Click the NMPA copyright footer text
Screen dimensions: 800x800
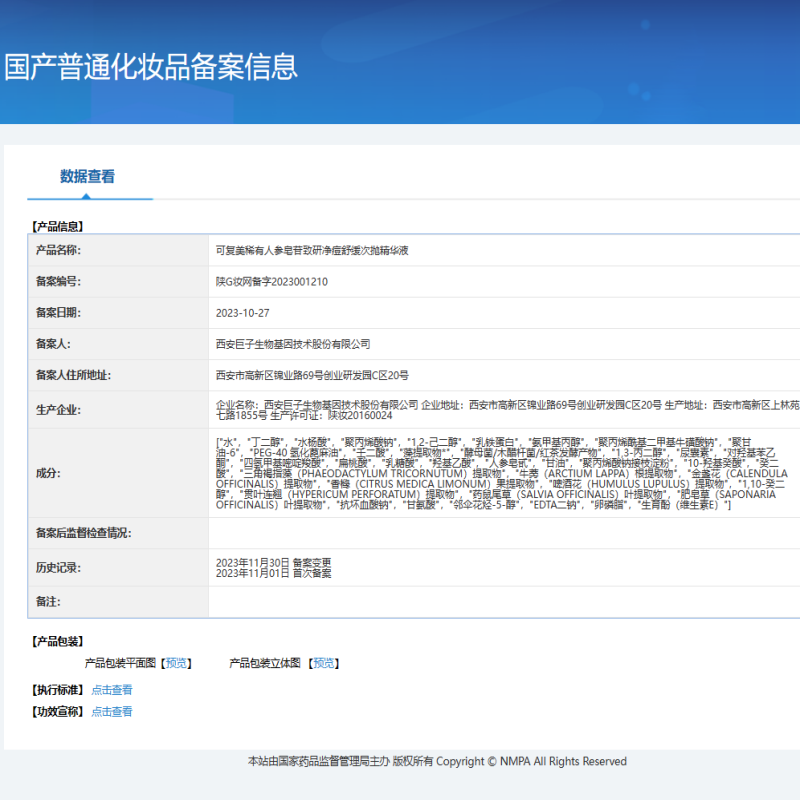437,761
